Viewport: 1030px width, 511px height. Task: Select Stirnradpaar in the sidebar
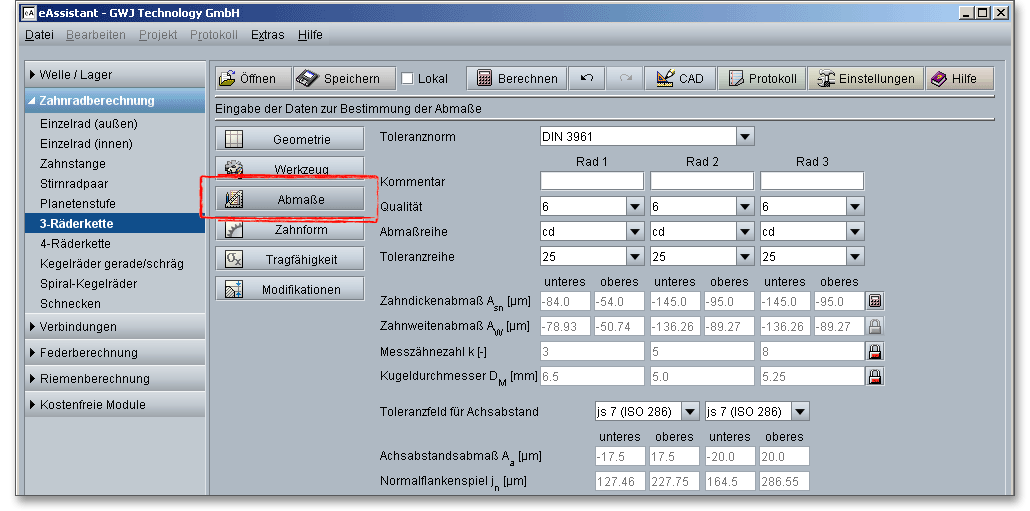point(74,184)
